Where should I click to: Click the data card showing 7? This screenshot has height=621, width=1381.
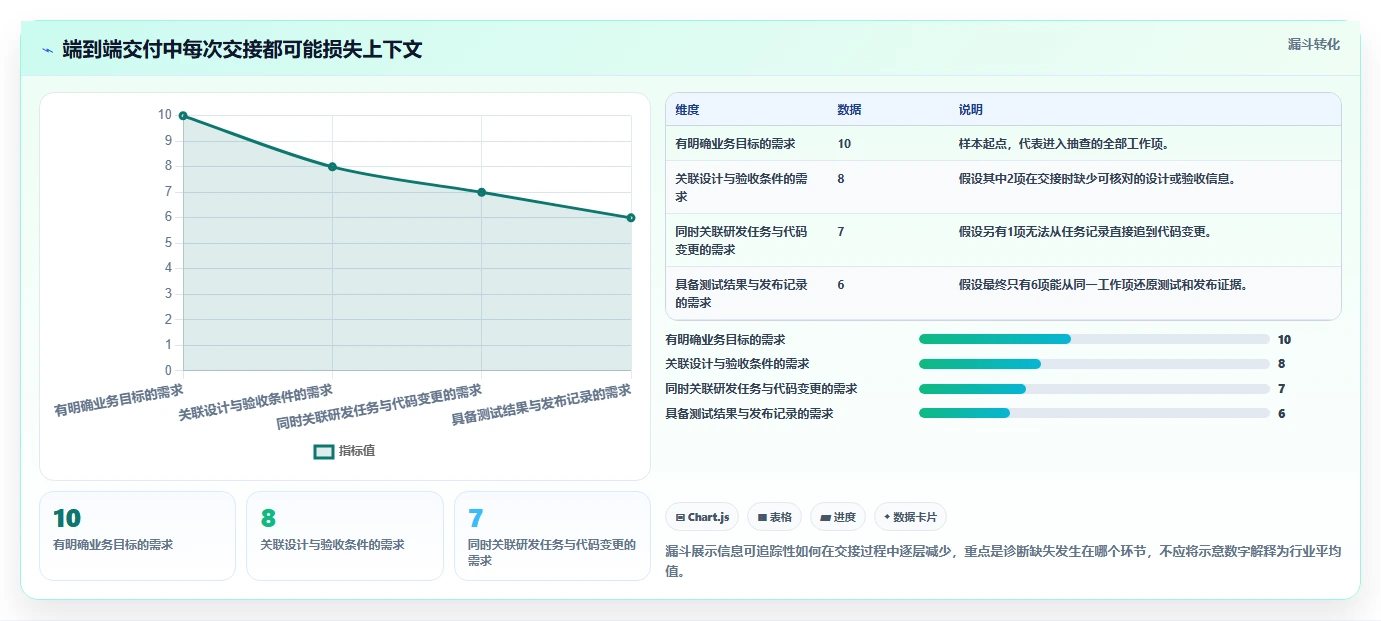pyautogui.click(x=552, y=535)
